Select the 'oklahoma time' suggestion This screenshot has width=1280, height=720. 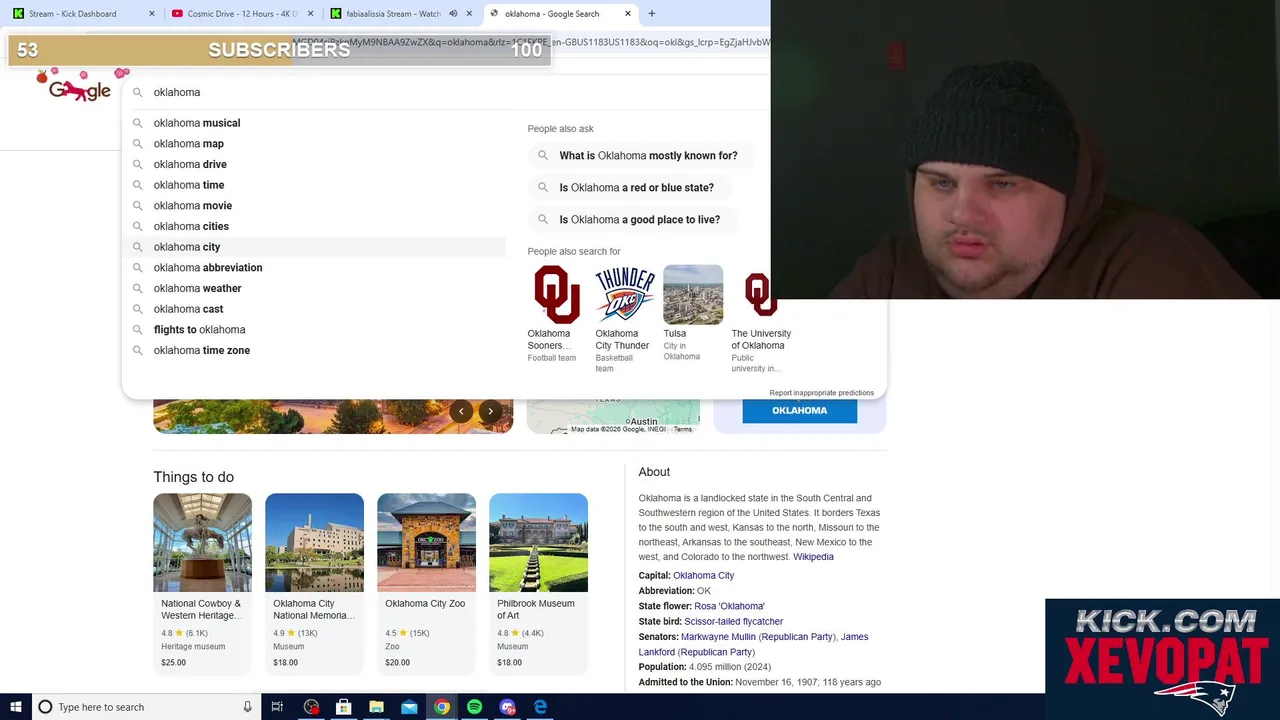314,185
